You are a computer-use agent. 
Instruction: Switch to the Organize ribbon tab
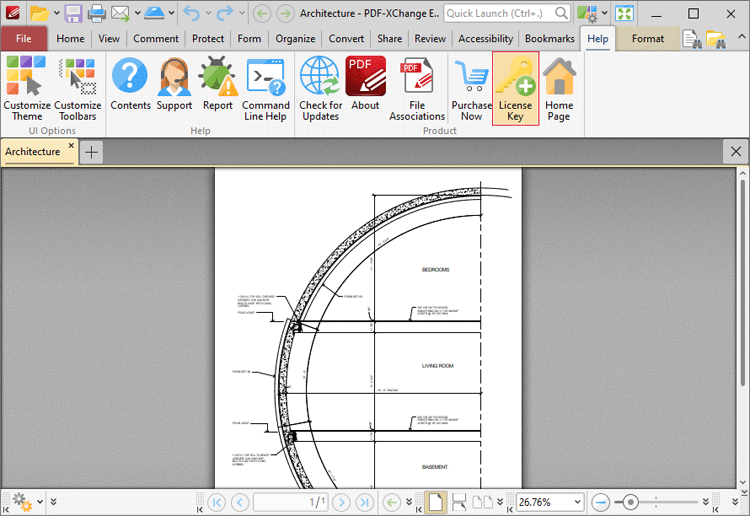pos(295,39)
